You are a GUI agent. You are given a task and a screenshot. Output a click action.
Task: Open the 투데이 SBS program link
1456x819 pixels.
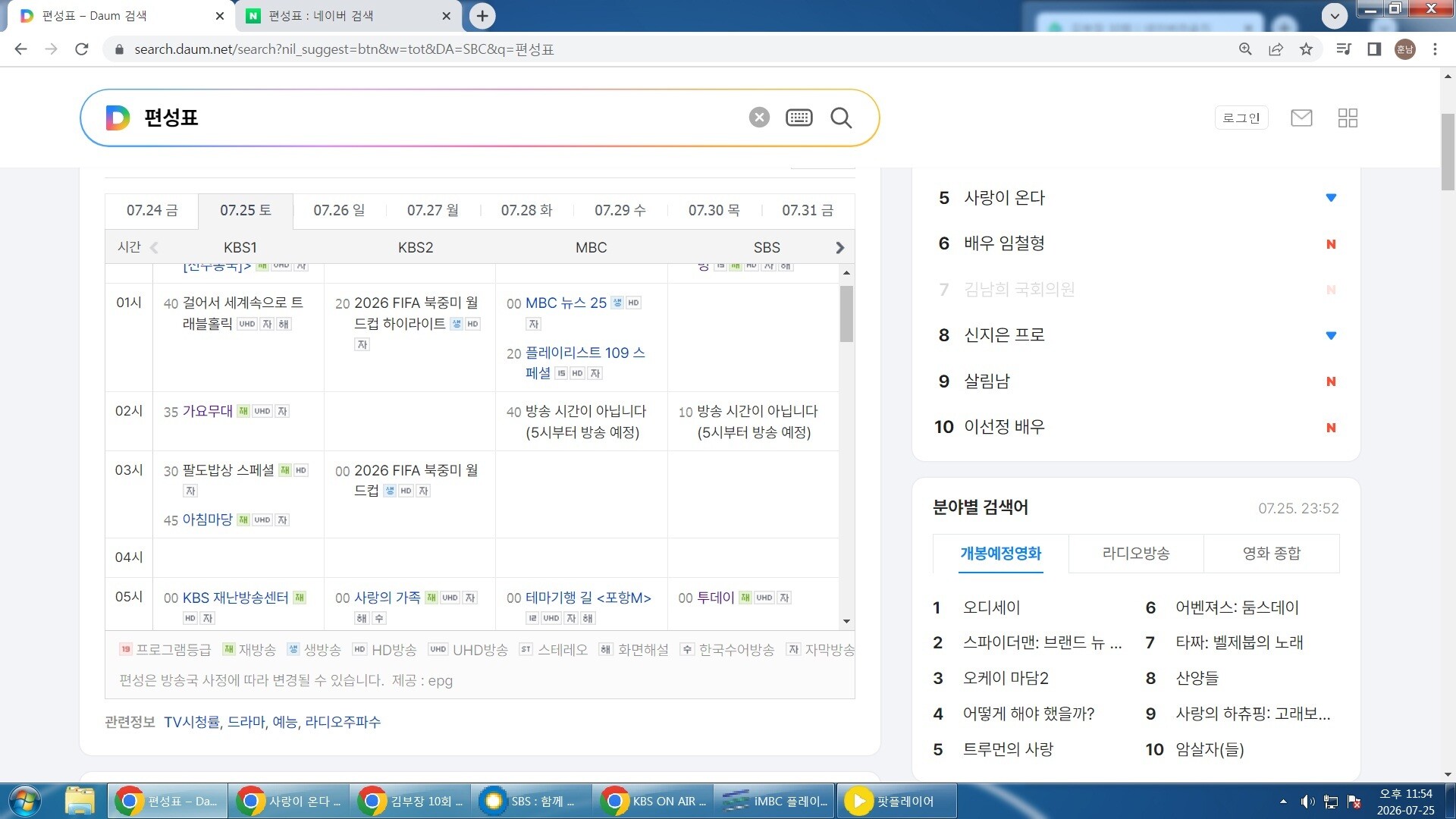pos(715,598)
